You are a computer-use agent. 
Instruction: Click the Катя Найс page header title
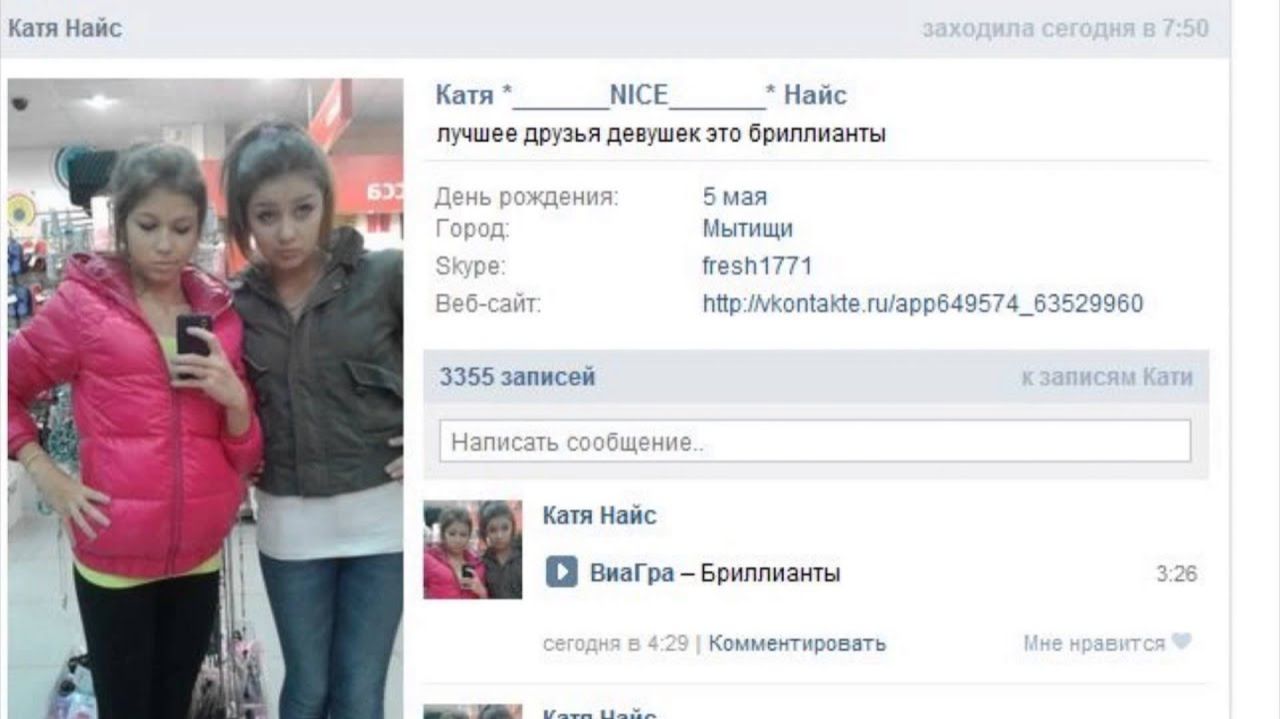tap(65, 28)
